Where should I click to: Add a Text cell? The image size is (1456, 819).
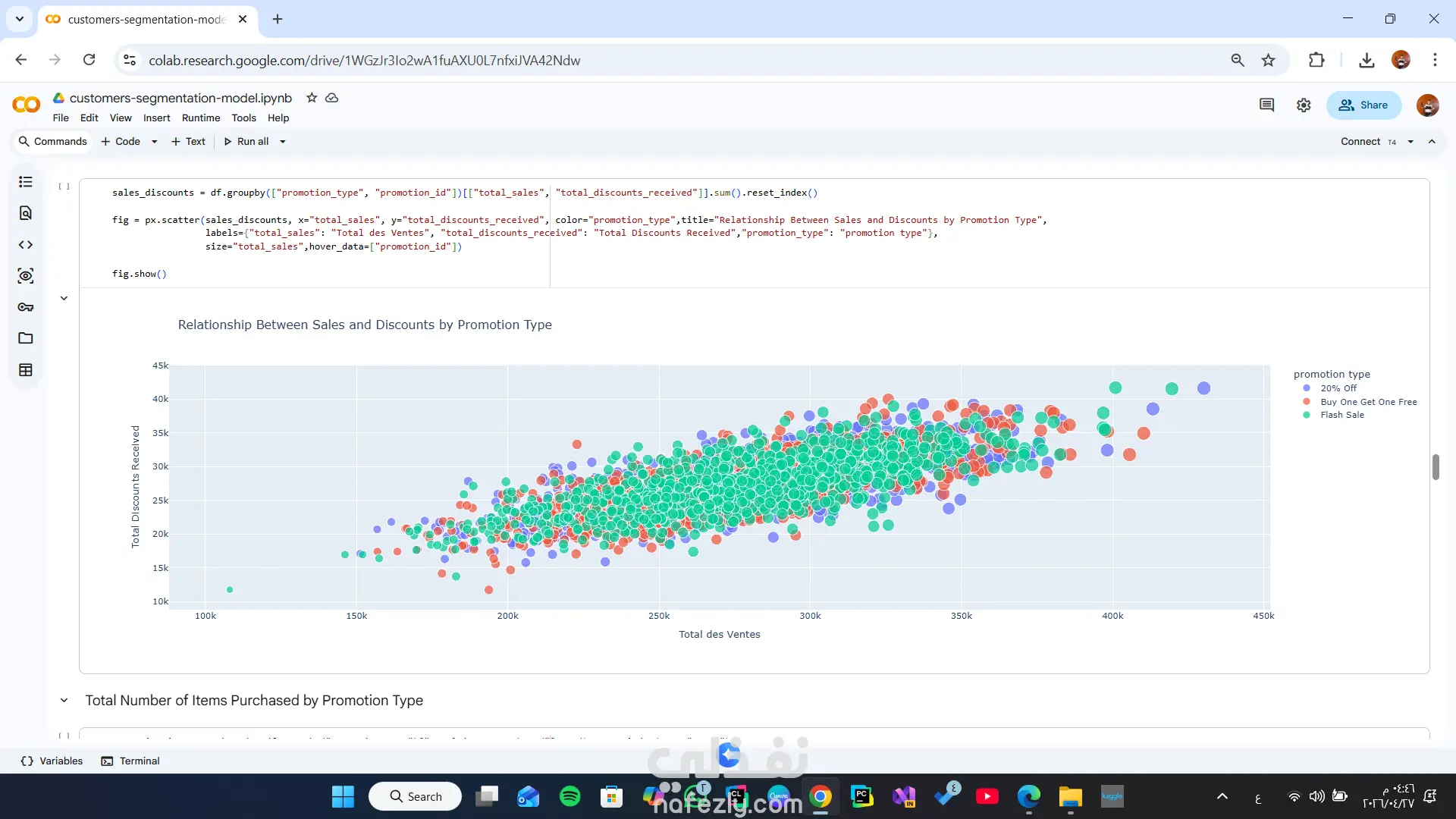[188, 142]
